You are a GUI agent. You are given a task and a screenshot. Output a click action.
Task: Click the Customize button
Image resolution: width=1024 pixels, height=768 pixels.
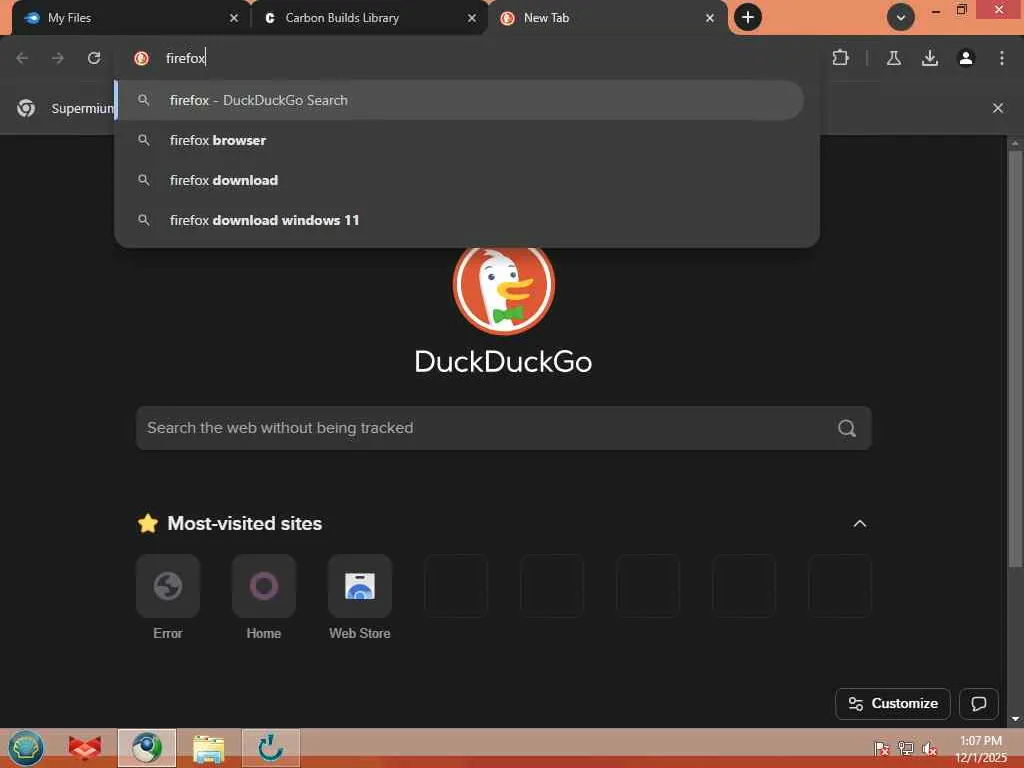(893, 703)
